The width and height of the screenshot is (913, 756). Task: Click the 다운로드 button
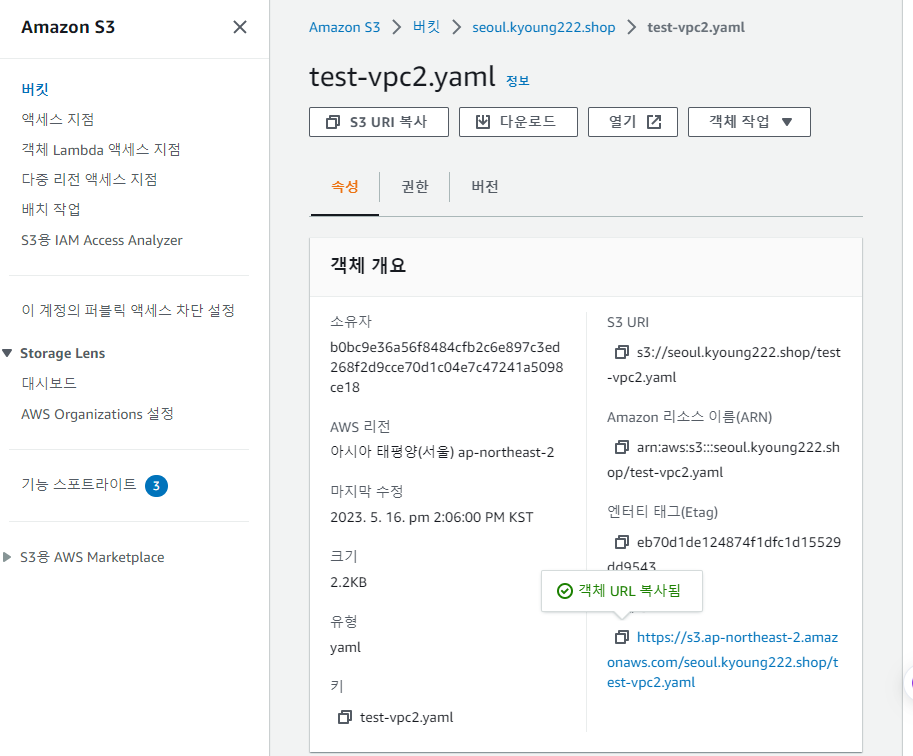(518, 122)
